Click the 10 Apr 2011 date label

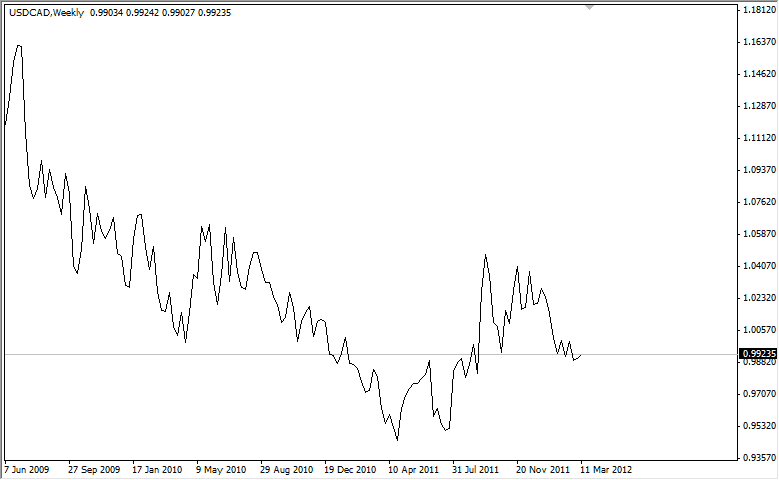[x=414, y=470]
